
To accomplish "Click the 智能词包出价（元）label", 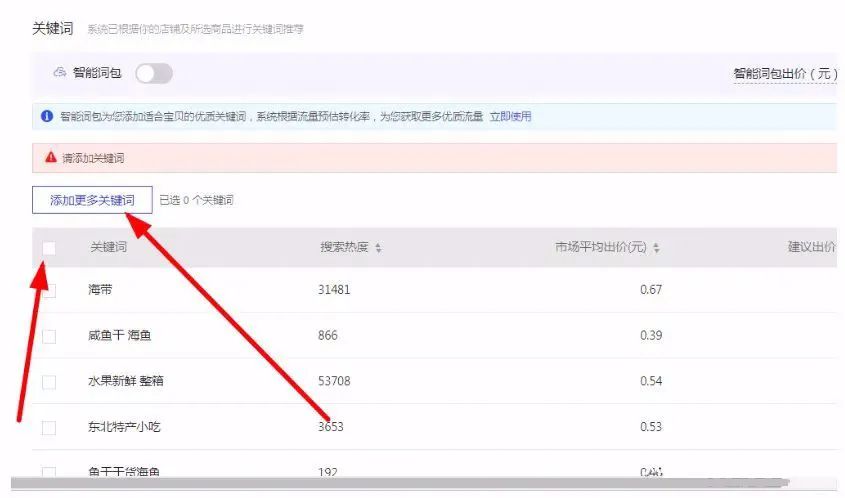I will pos(785,74).
